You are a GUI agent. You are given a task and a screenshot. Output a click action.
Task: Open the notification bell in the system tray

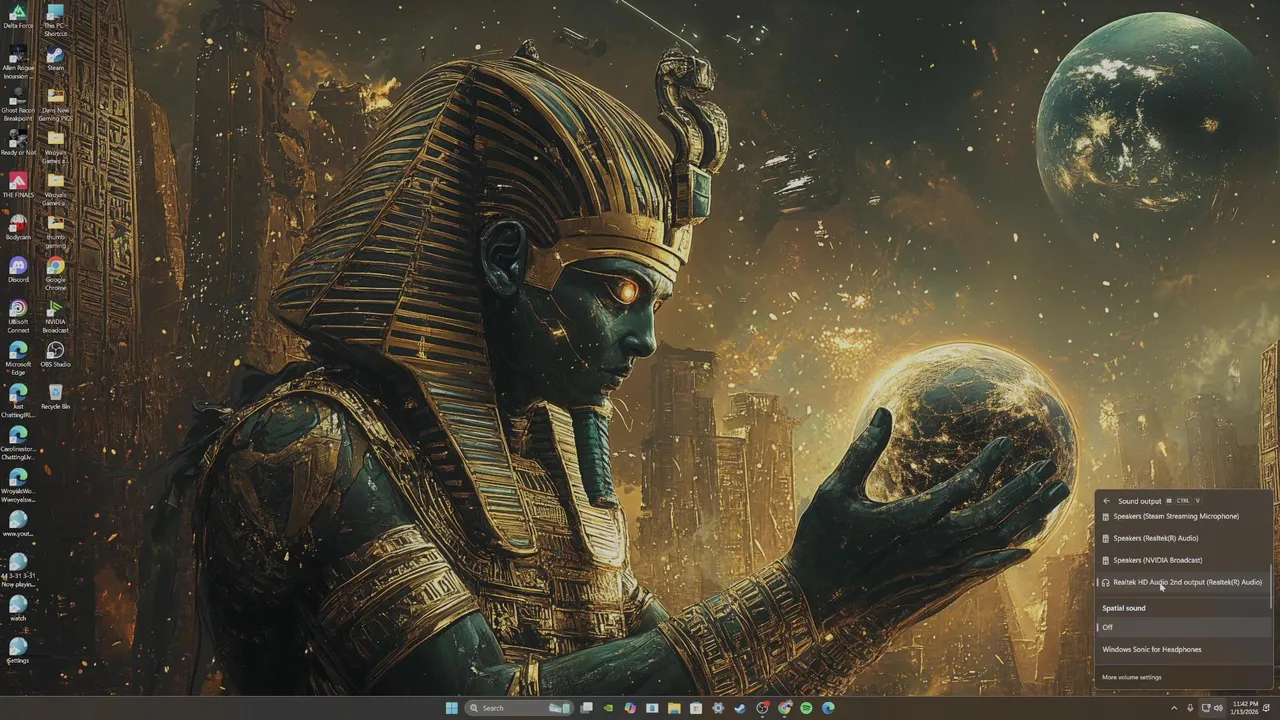click(1268, 708)
